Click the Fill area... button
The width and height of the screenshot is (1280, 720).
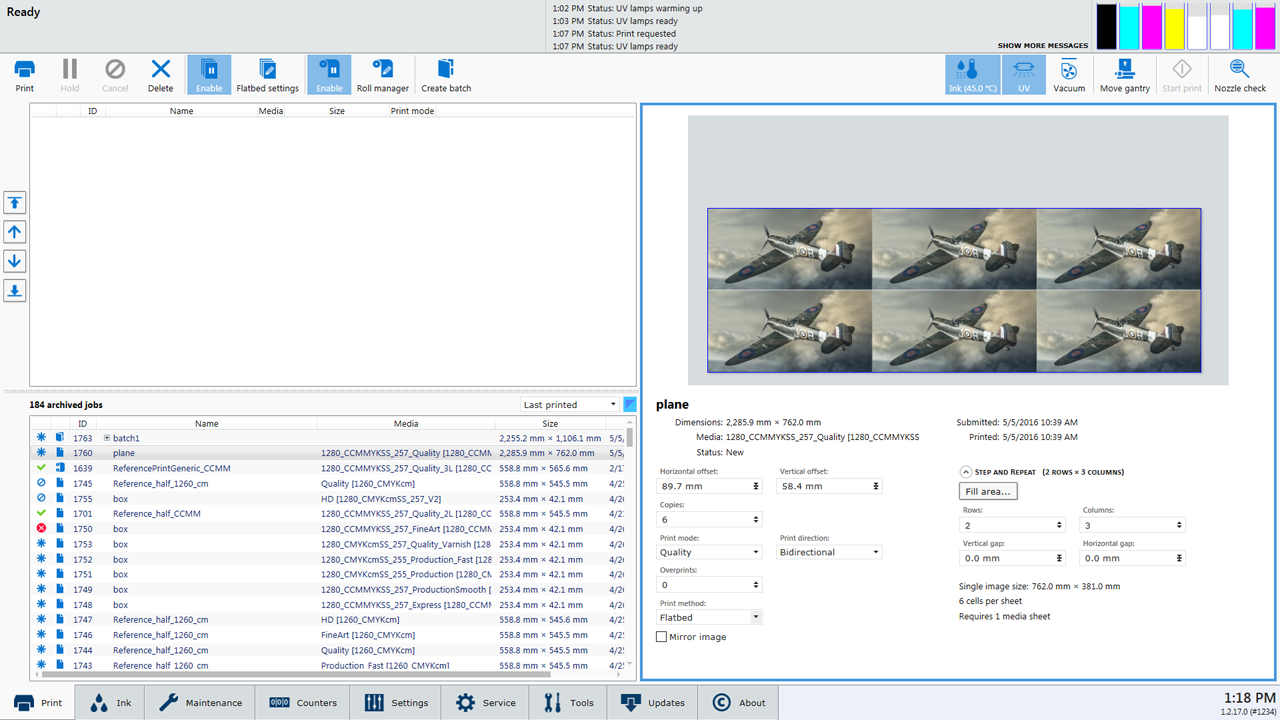[988, 491]
